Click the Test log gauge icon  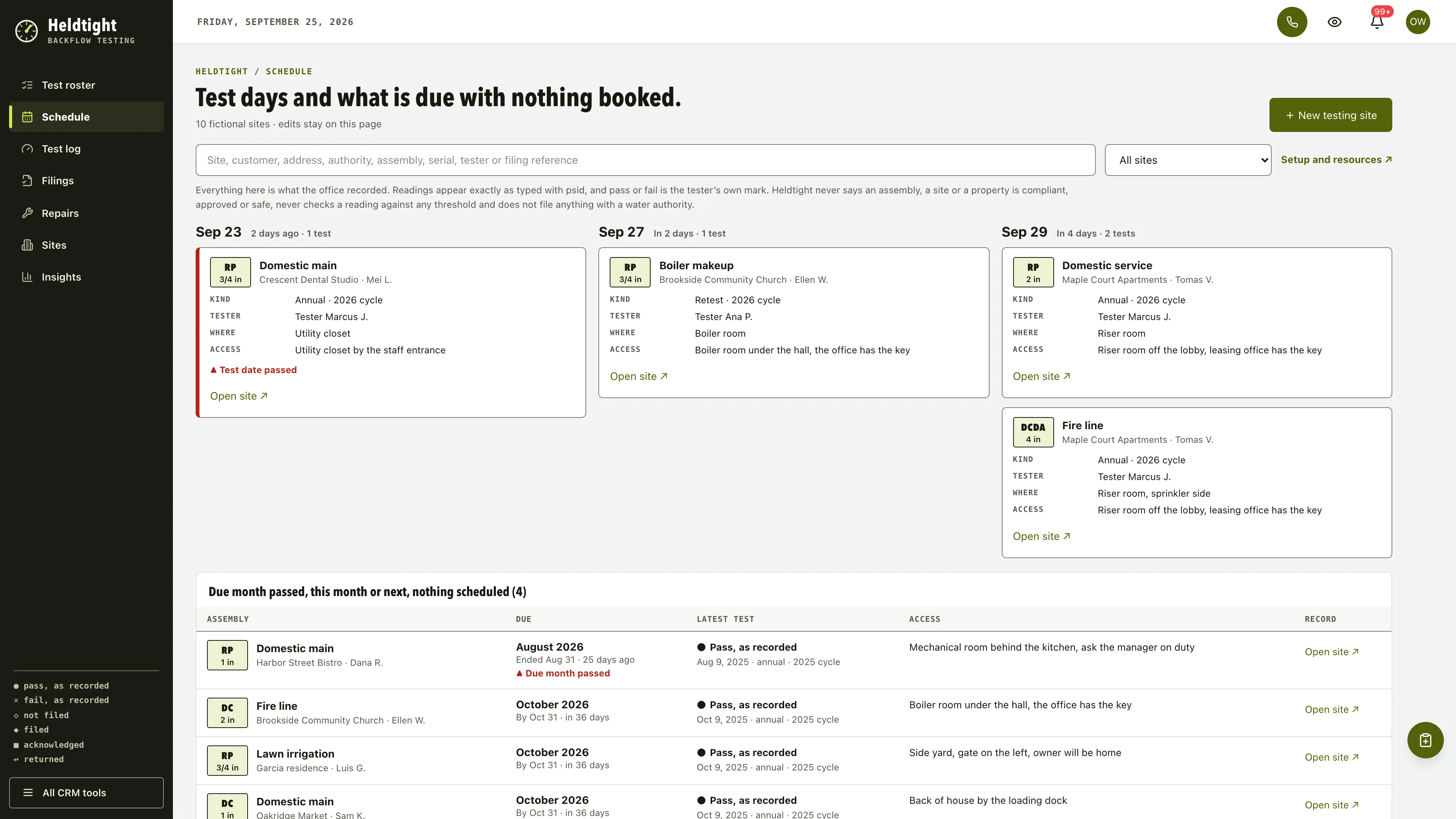point(27,149)
